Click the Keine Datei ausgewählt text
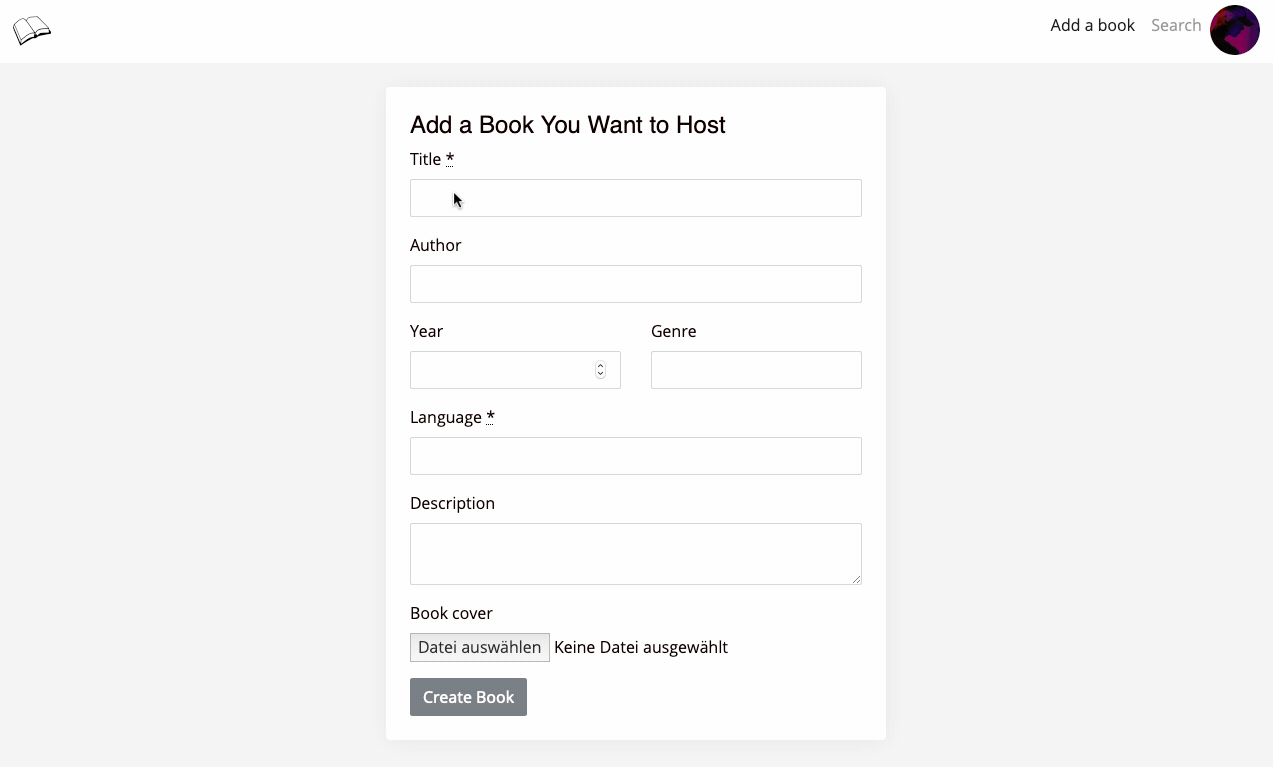The width and height of the screenshot is (1273, 767). [x=641, y=647]
